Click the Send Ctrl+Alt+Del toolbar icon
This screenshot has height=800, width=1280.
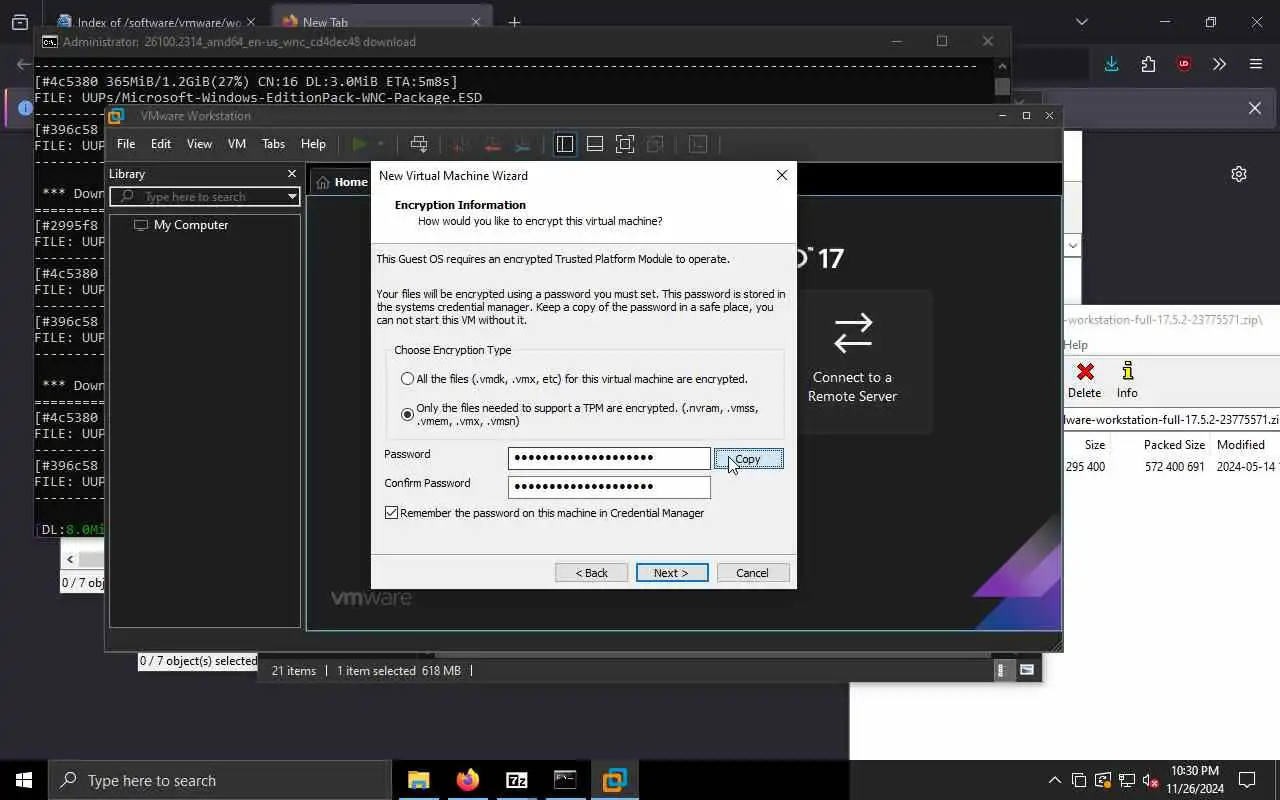click(x=419, y=144)
